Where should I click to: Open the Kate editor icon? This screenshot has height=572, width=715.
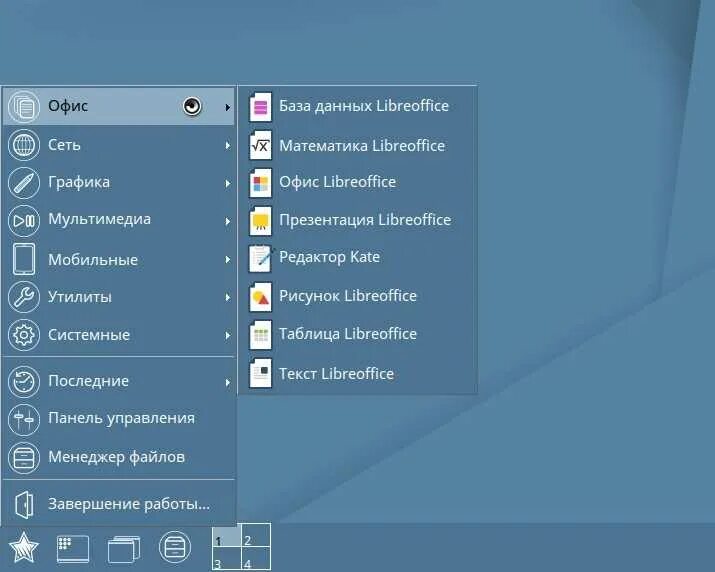[261, 258]
